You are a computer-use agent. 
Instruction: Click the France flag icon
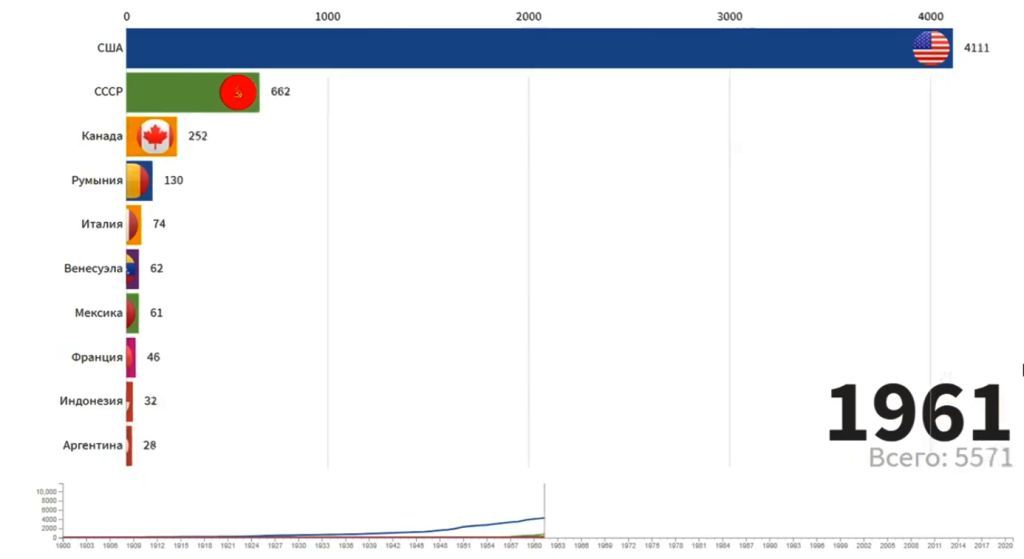[131, 358]
